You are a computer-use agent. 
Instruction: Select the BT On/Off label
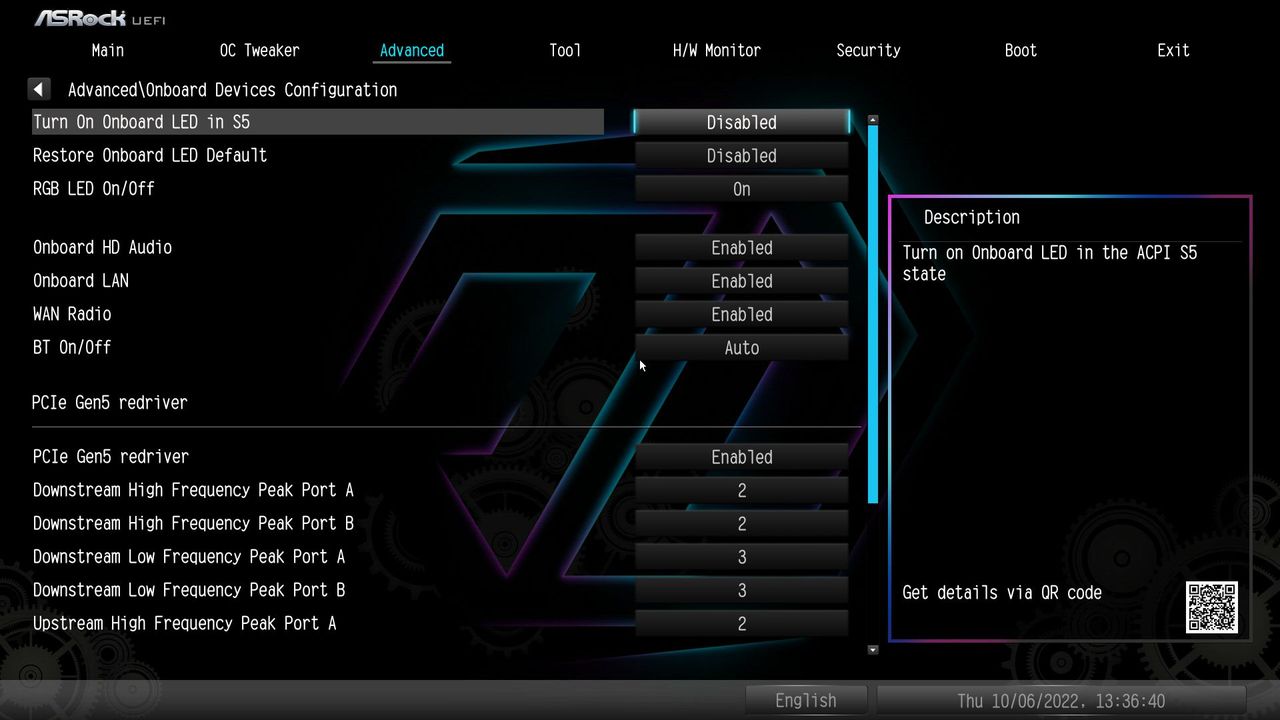click(72, 347)
